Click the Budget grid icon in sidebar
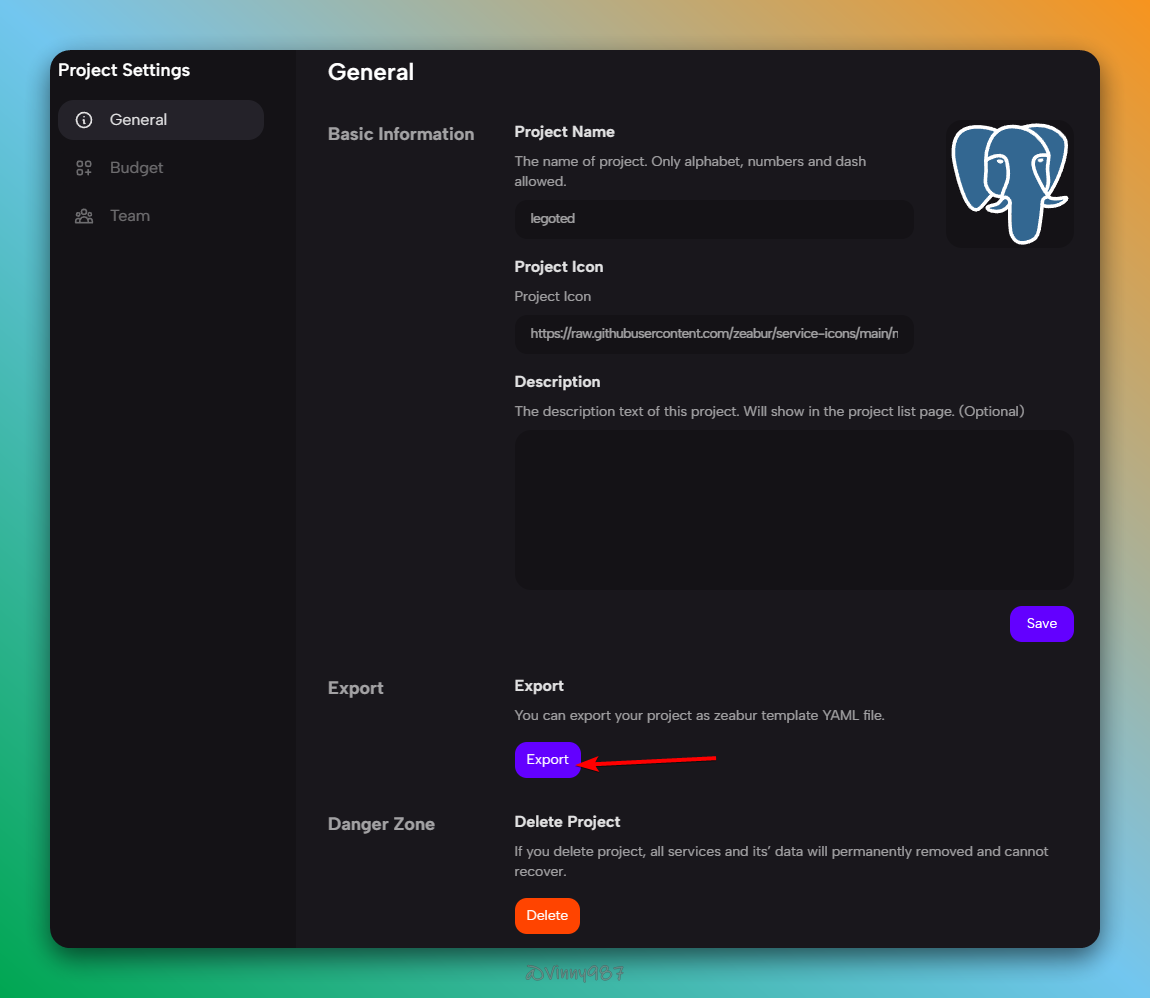The image size is (1150, 998). click(84, 168)
